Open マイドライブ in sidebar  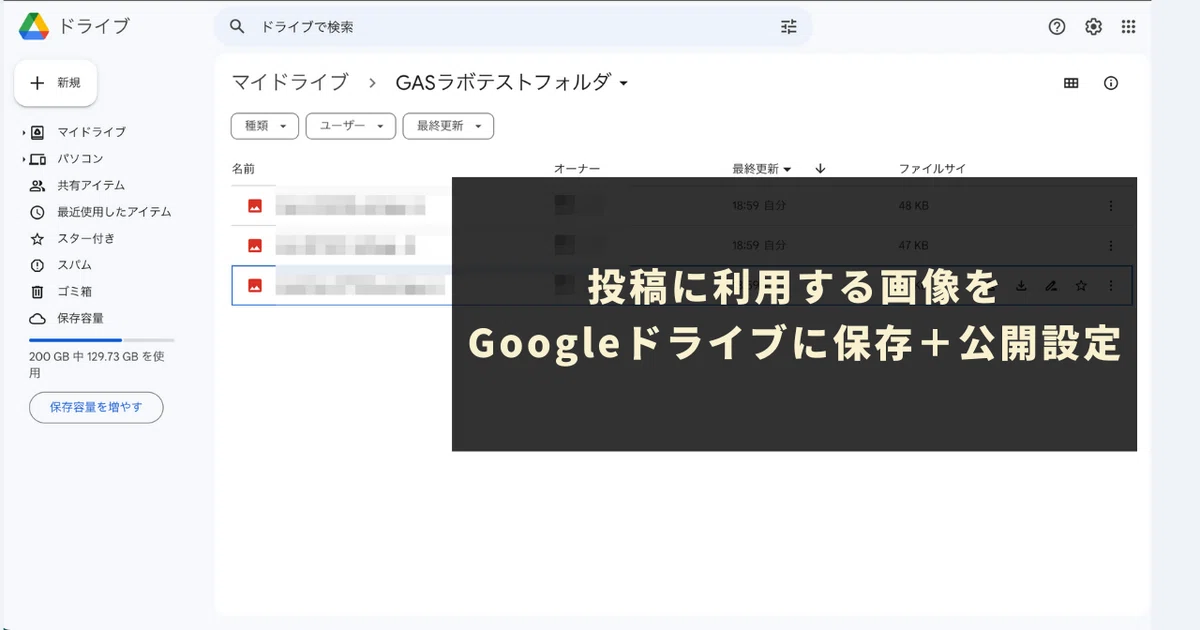click(91, 132)
